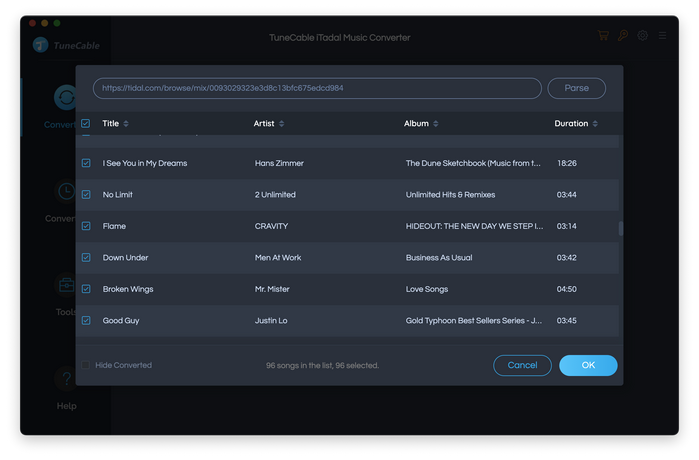Uncheck the Down Under song checkbox
Image resolution: width=699 pixels, height=460 pixels.
86,258
